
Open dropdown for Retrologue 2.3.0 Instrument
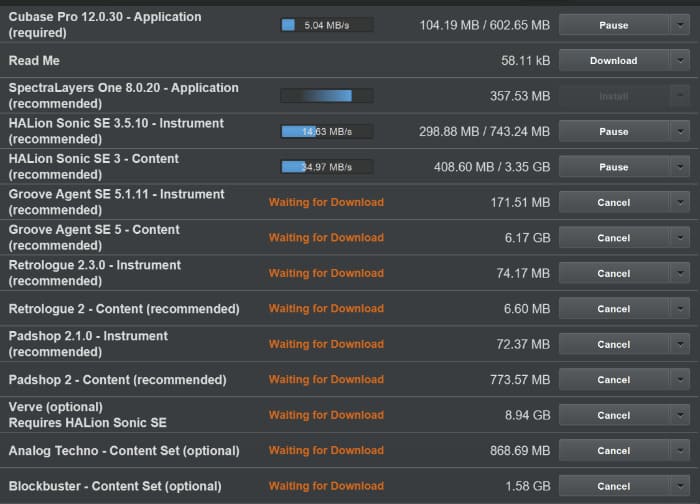[680, 273]
